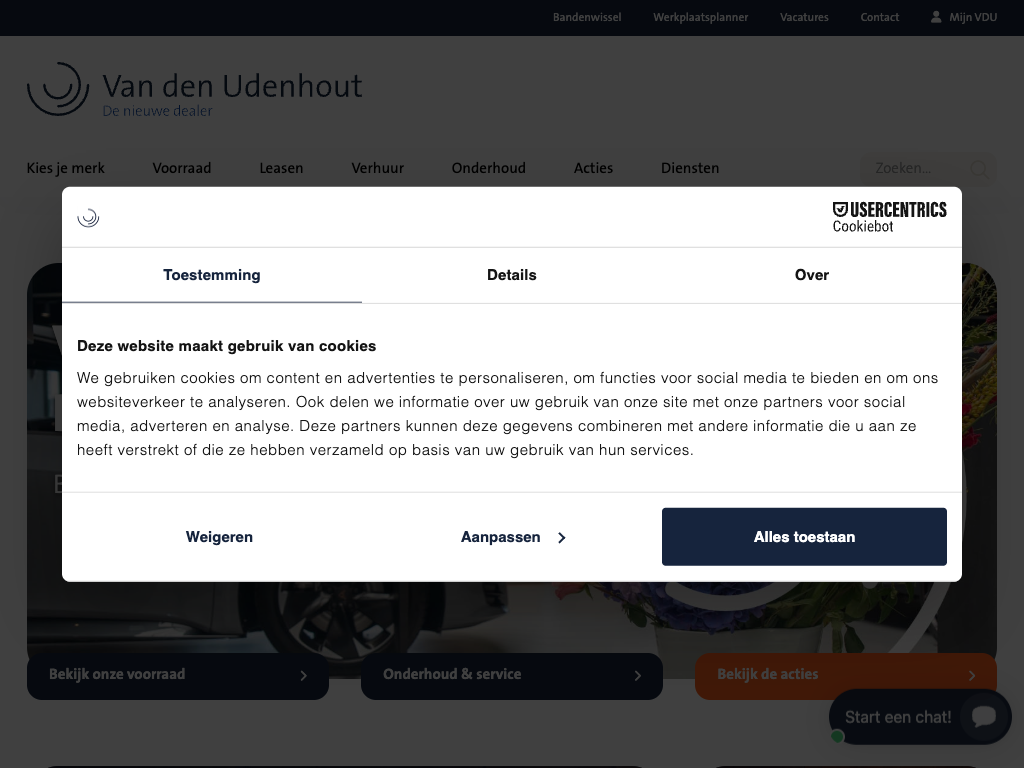Click the small logo in cookie dialog

[x=88, y=217]
